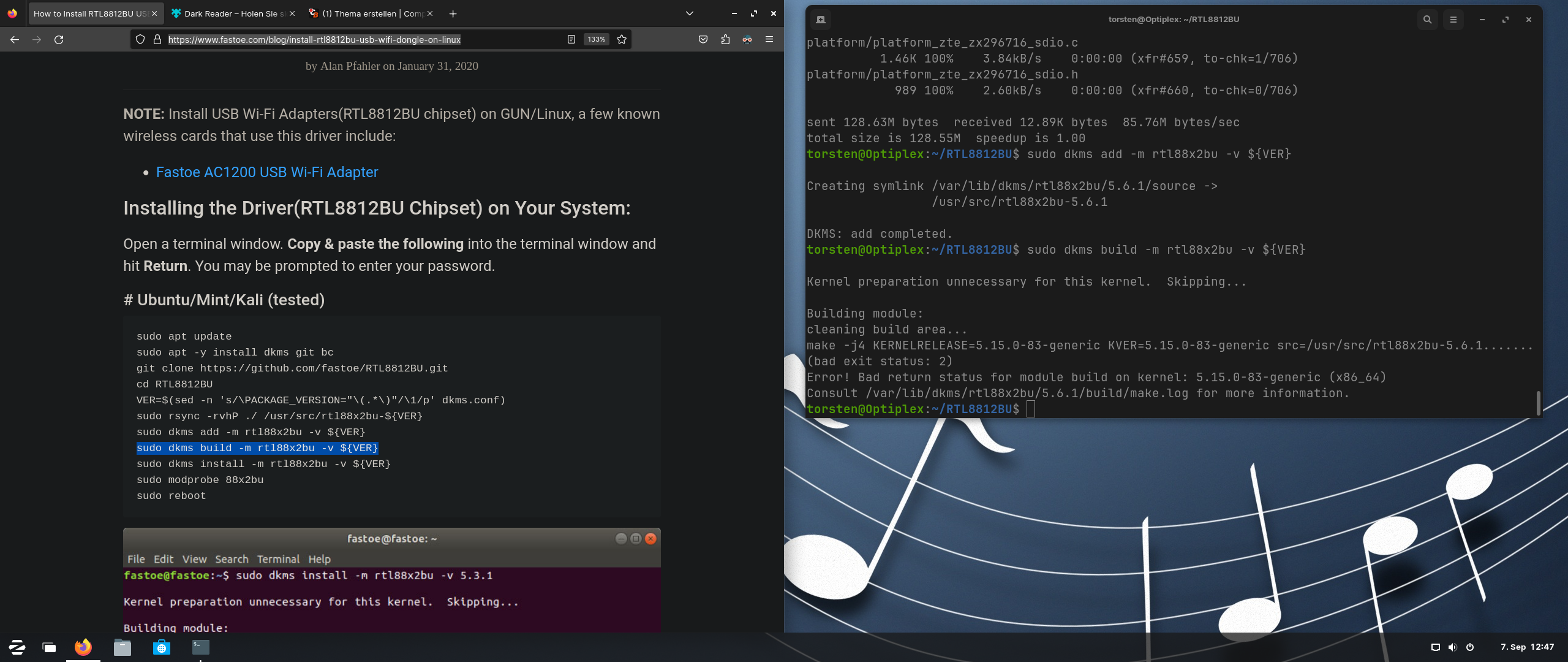The width and height of the screenshot is (1568, 662).
Task: Open the volume control in system tray
Action: click(1452, 647)
